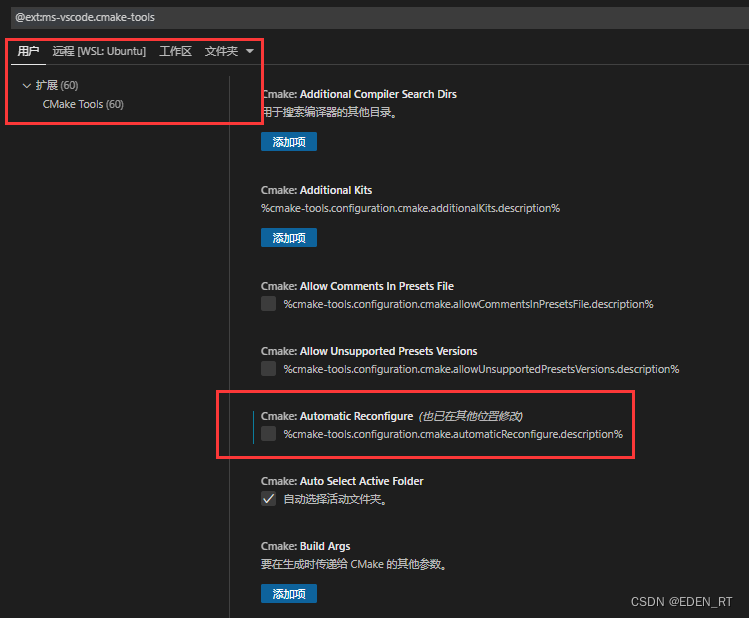
Task: Click the Cmake: Auto Select Active Folder title
Action: (342, 481)
